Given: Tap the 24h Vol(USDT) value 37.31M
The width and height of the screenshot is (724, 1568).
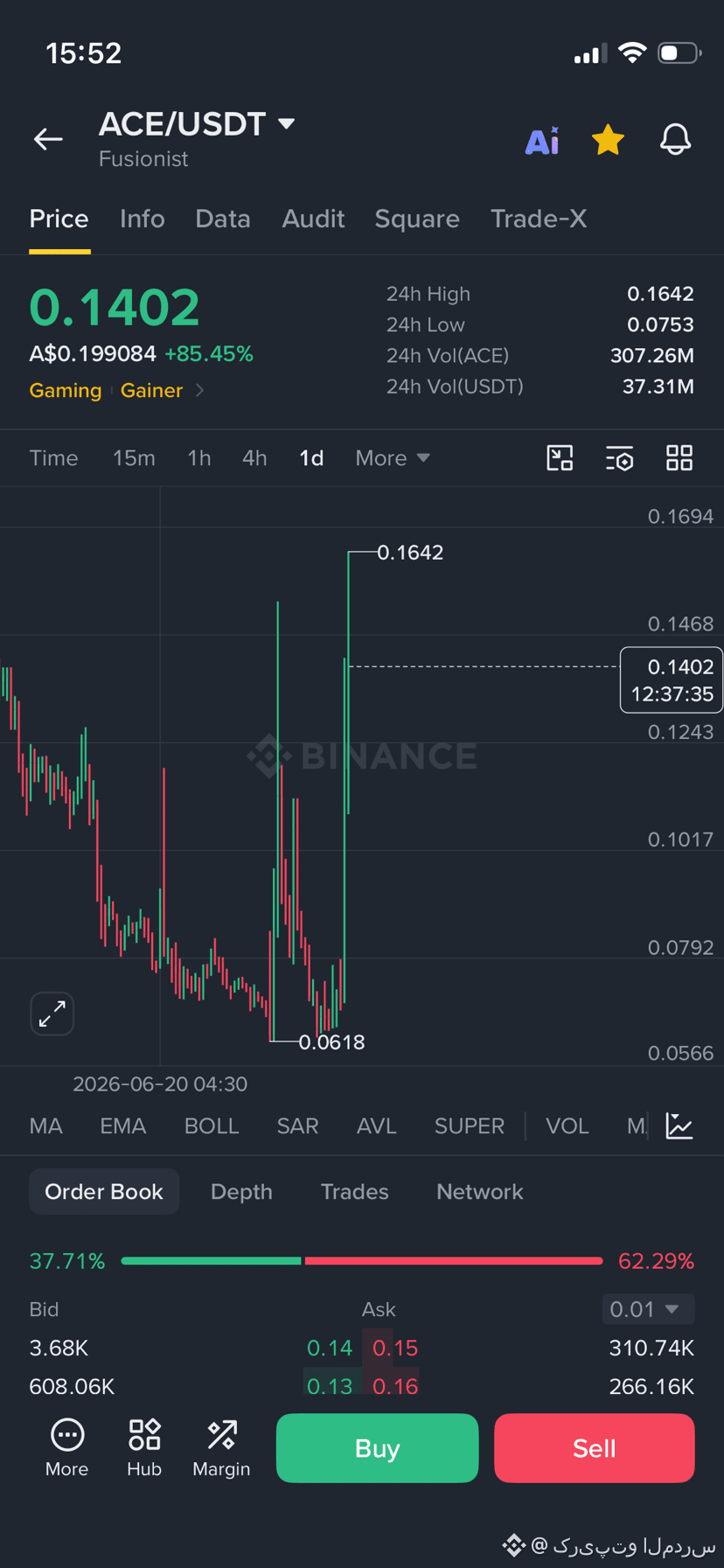Looking at the screenshot, I should coord(658,387).
